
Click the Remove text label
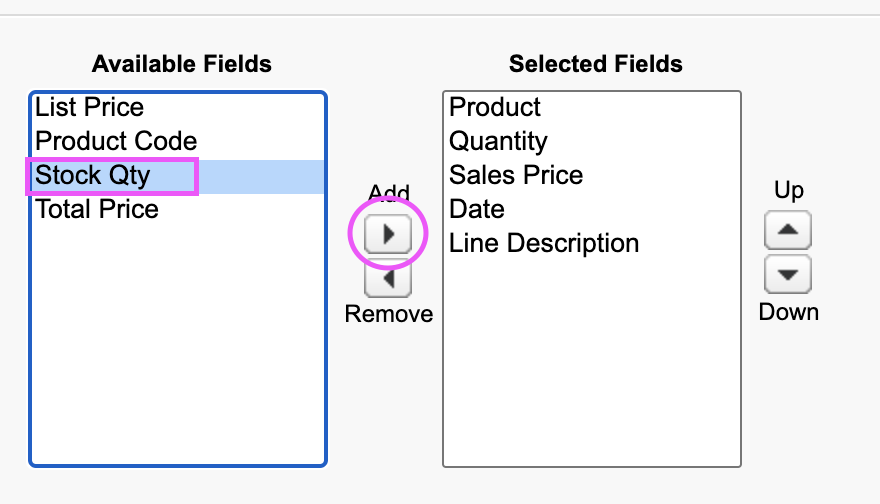tap(389, 314)
